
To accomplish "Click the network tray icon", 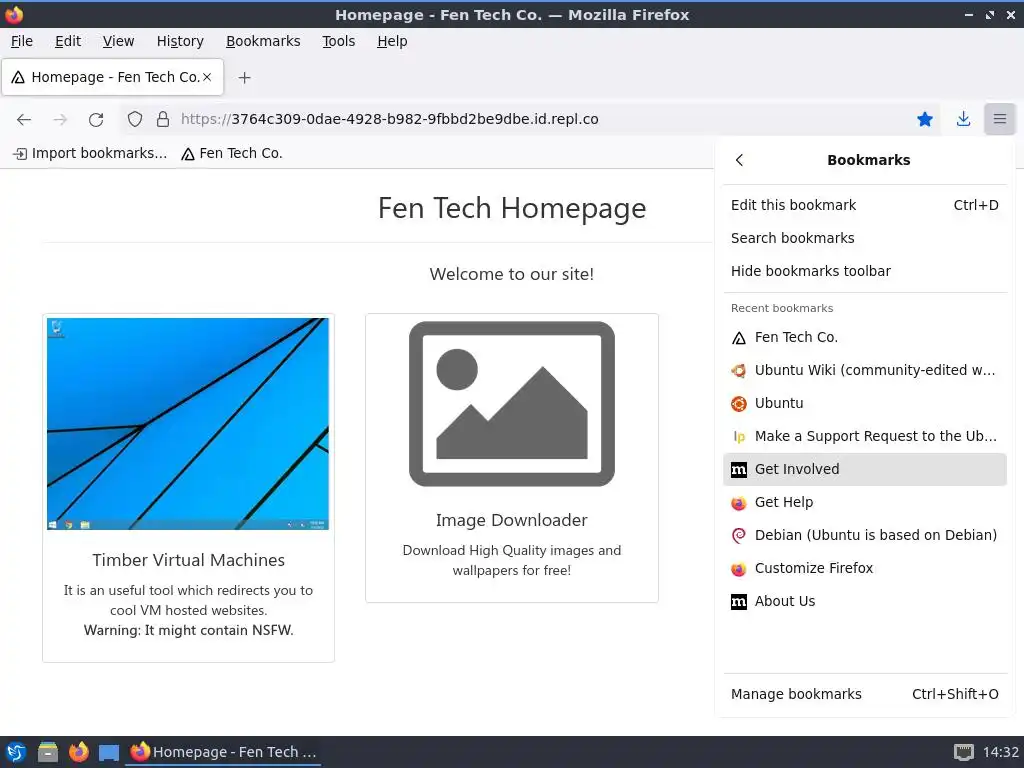I will pos(963,752).
